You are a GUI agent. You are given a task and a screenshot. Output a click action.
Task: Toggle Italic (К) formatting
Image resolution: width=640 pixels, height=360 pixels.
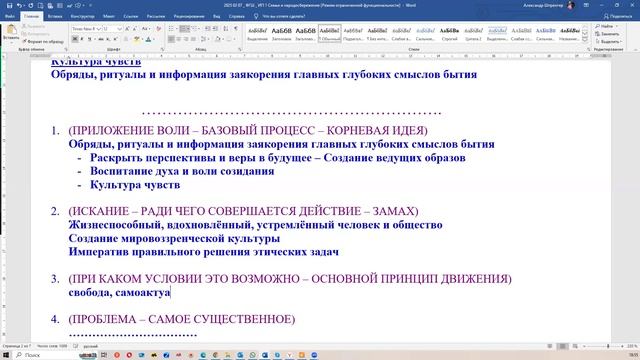click(x=82, y=39)
